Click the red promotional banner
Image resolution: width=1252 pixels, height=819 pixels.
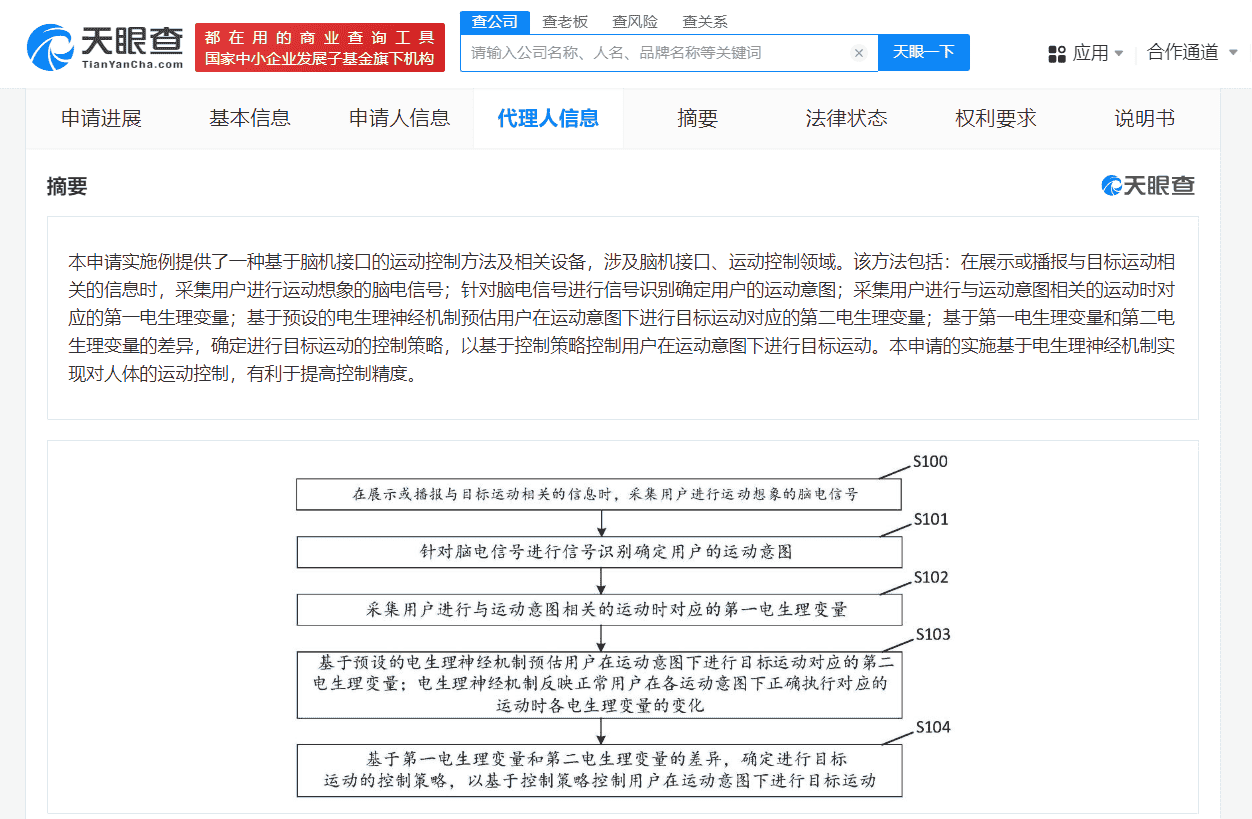point(319,47)
